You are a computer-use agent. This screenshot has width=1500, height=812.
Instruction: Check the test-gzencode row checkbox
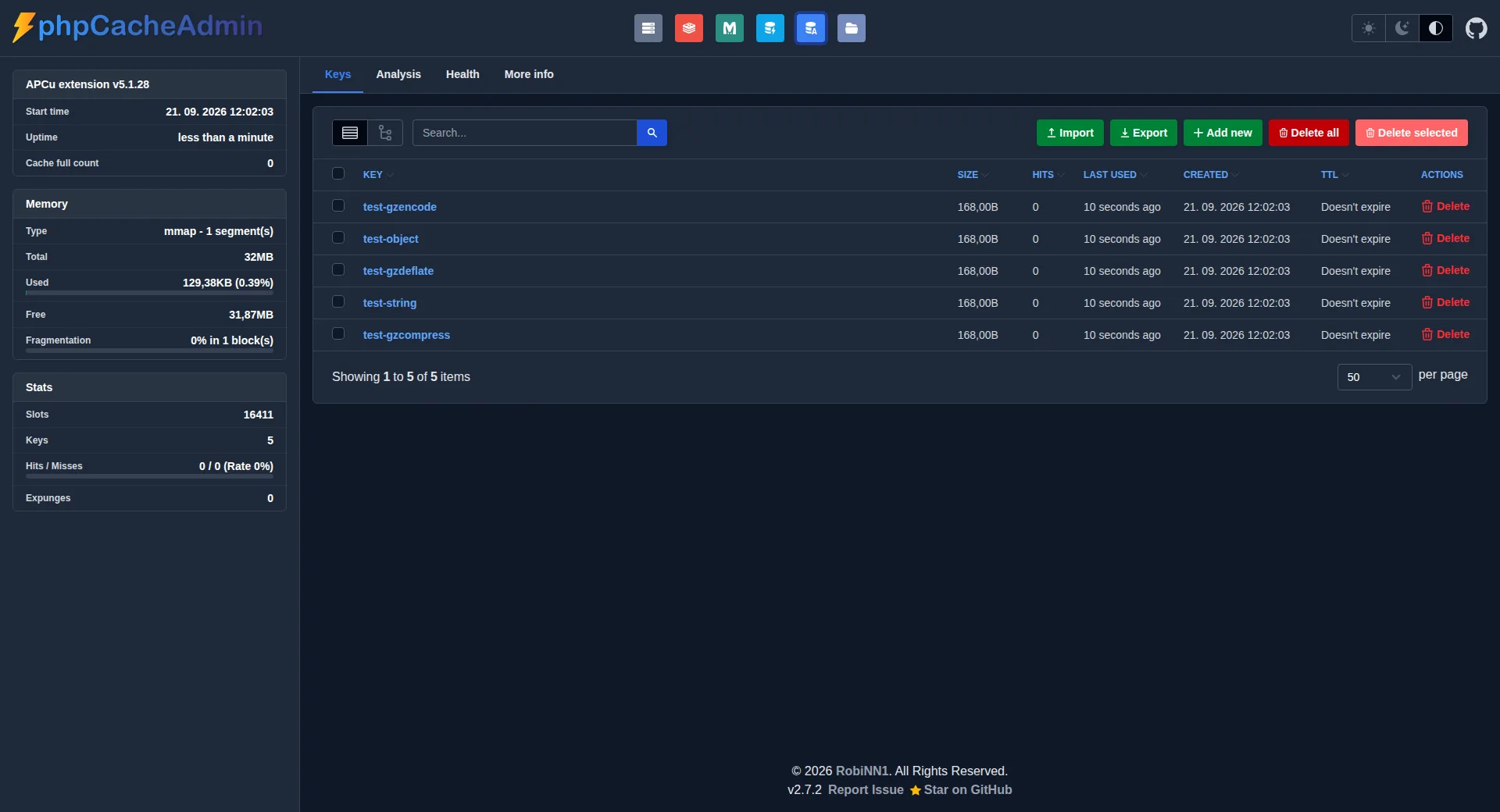[338, 205]
